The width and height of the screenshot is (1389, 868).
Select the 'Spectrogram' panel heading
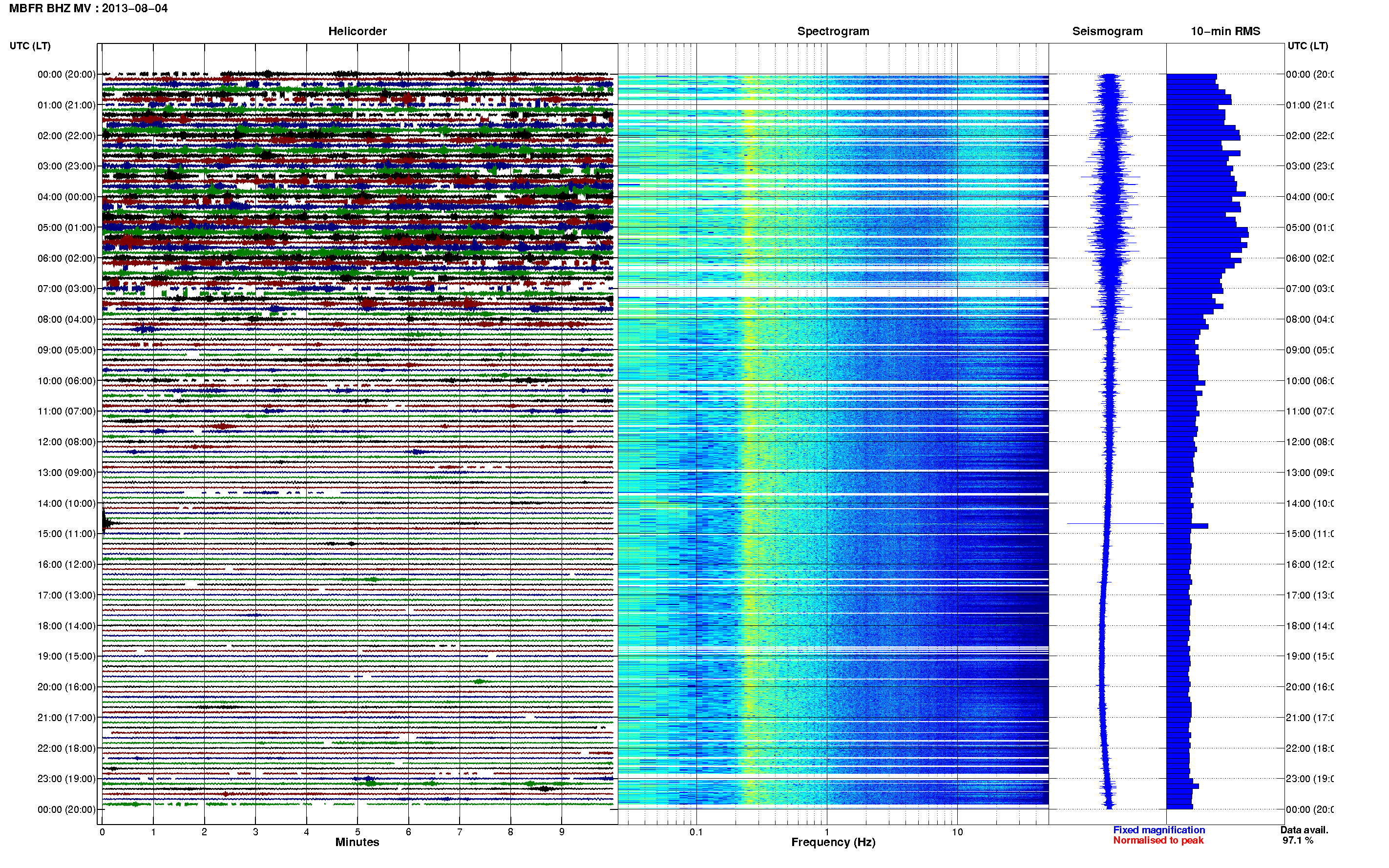pos(833,31)
